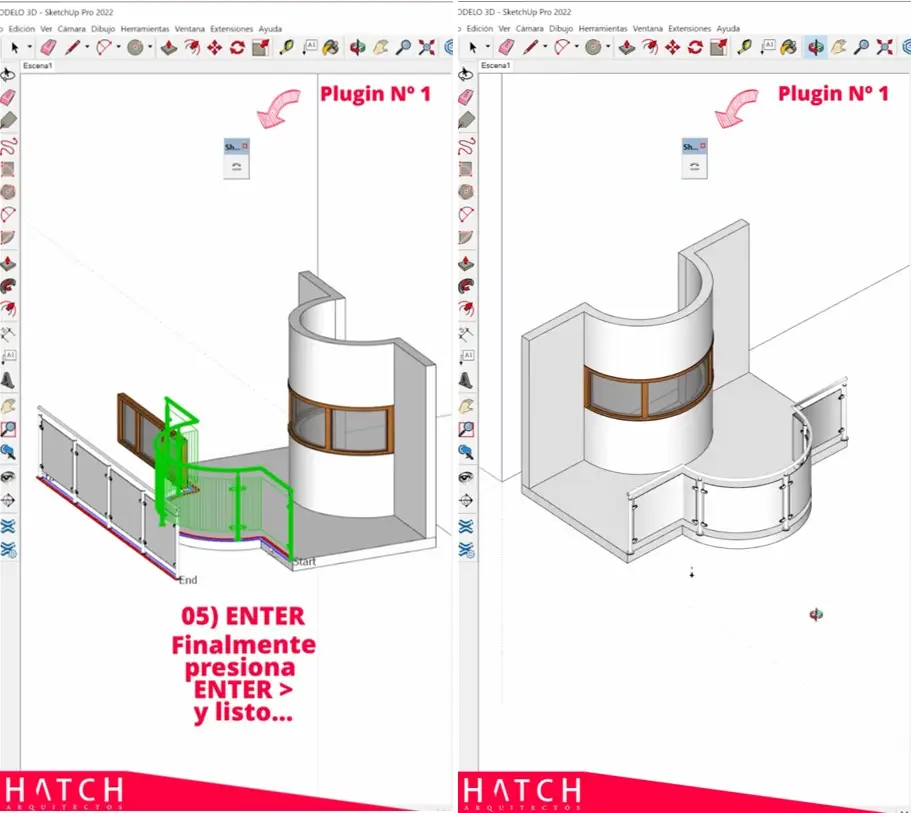The width and height of the screenshot is (911, 813).
Task: Open the Extensiones menu in the left window
Action: point(231,29)
